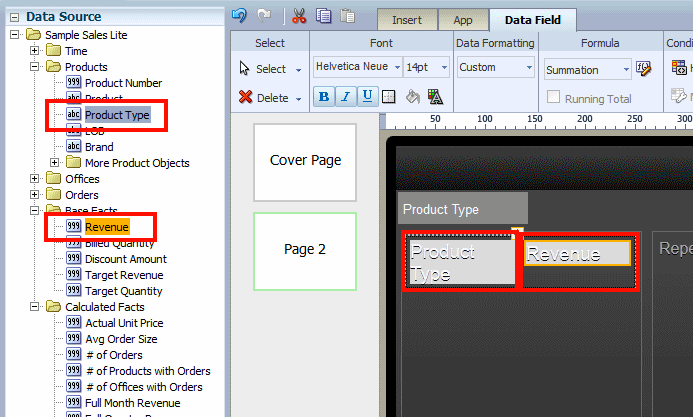Click the Product Type header cell on canvas
Viewport: 693px width, 417px height.
pos(463,208)
